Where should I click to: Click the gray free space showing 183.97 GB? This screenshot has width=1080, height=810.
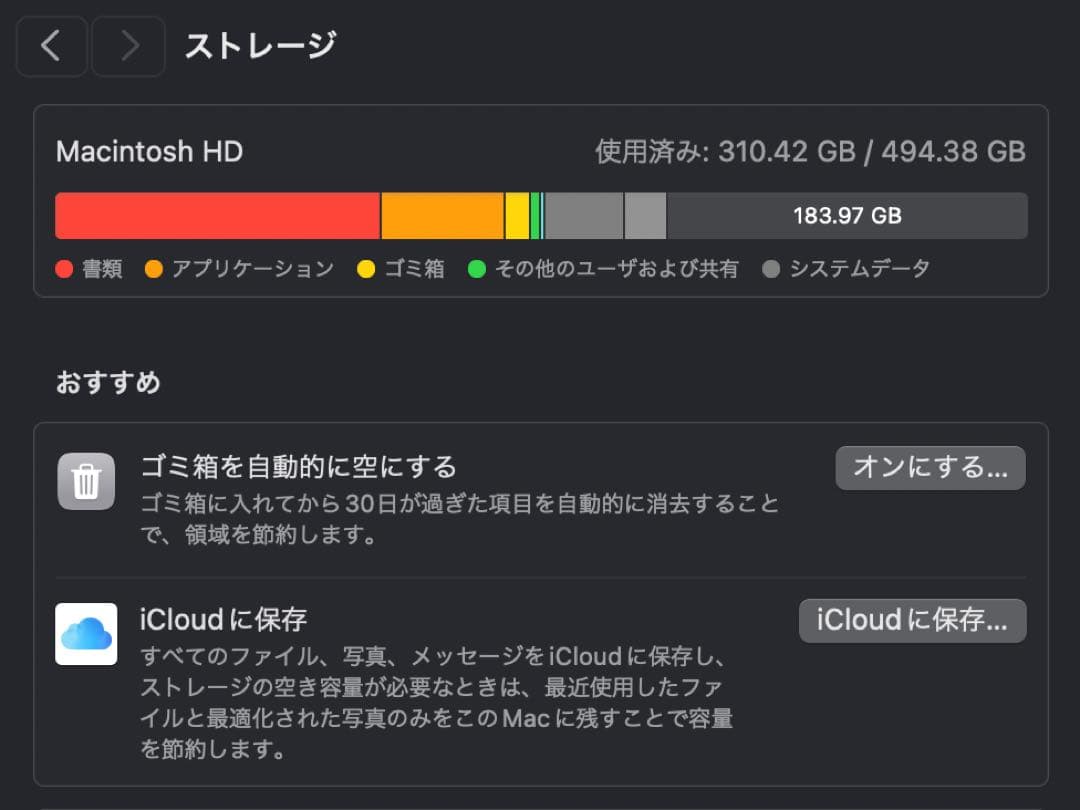click(x=850, y=215)
